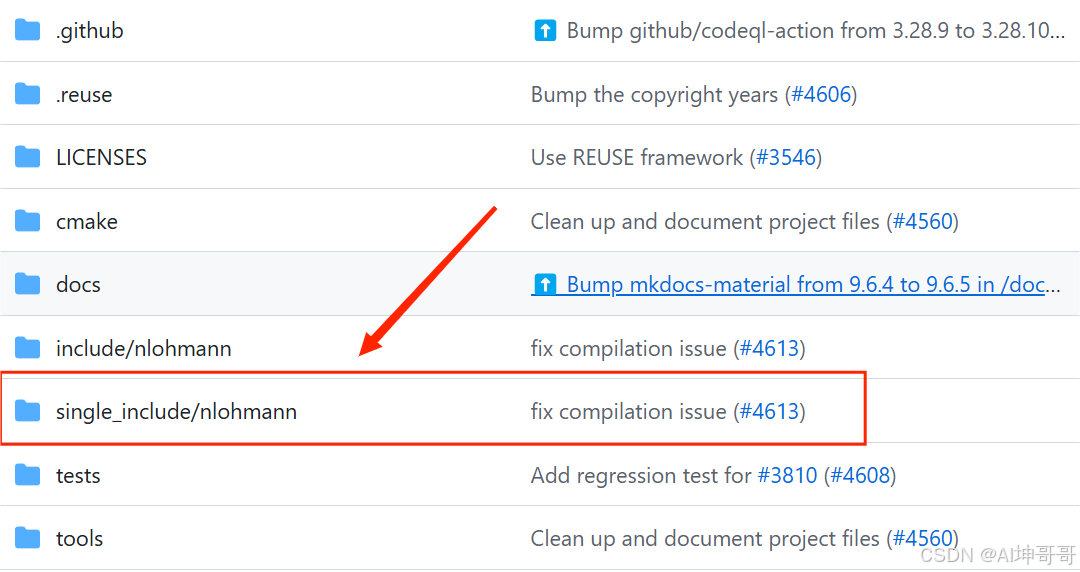Image resolution: width=1080 pixels, height=572 pixels.
Task: Open the .github directory name
Action: tap(90, 31)
